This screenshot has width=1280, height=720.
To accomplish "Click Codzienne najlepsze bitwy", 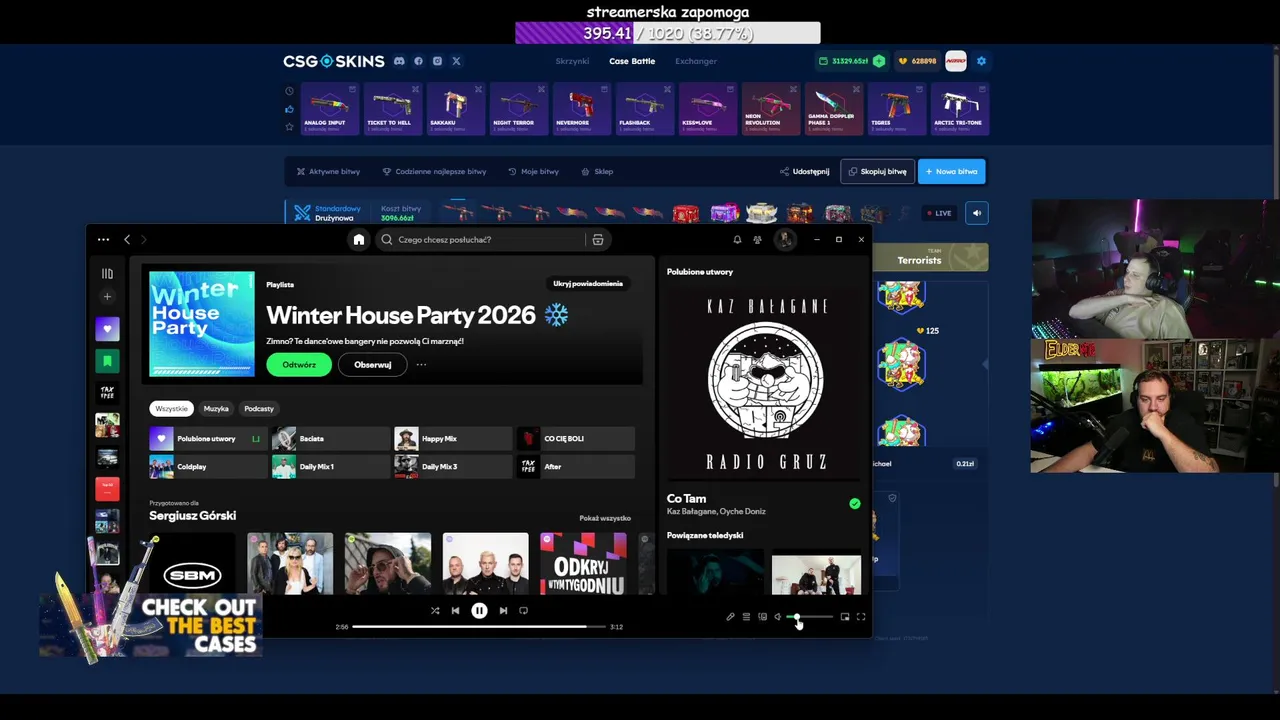I will [434, 172].
